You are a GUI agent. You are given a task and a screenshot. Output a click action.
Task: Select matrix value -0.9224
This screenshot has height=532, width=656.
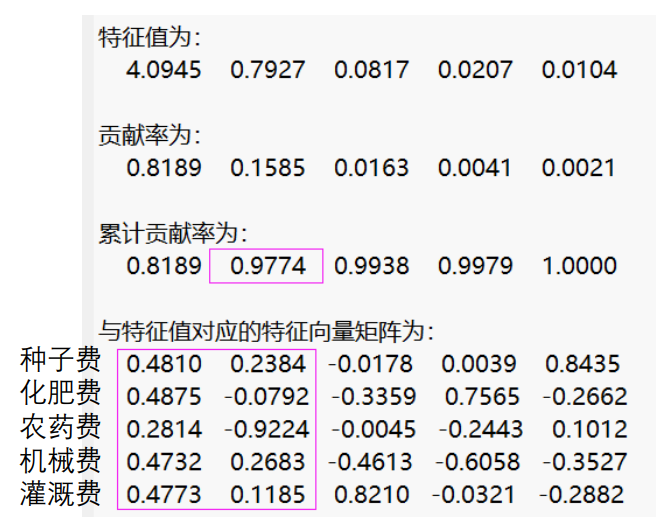coord(266,430)
